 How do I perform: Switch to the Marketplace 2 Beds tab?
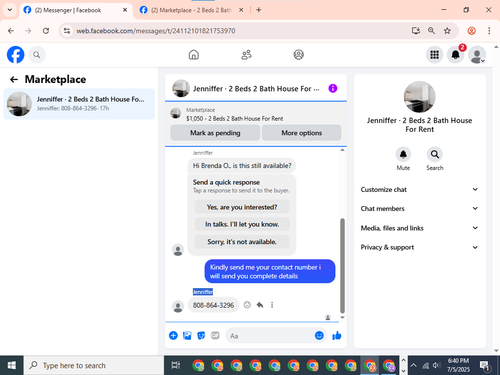pos(191,10)
